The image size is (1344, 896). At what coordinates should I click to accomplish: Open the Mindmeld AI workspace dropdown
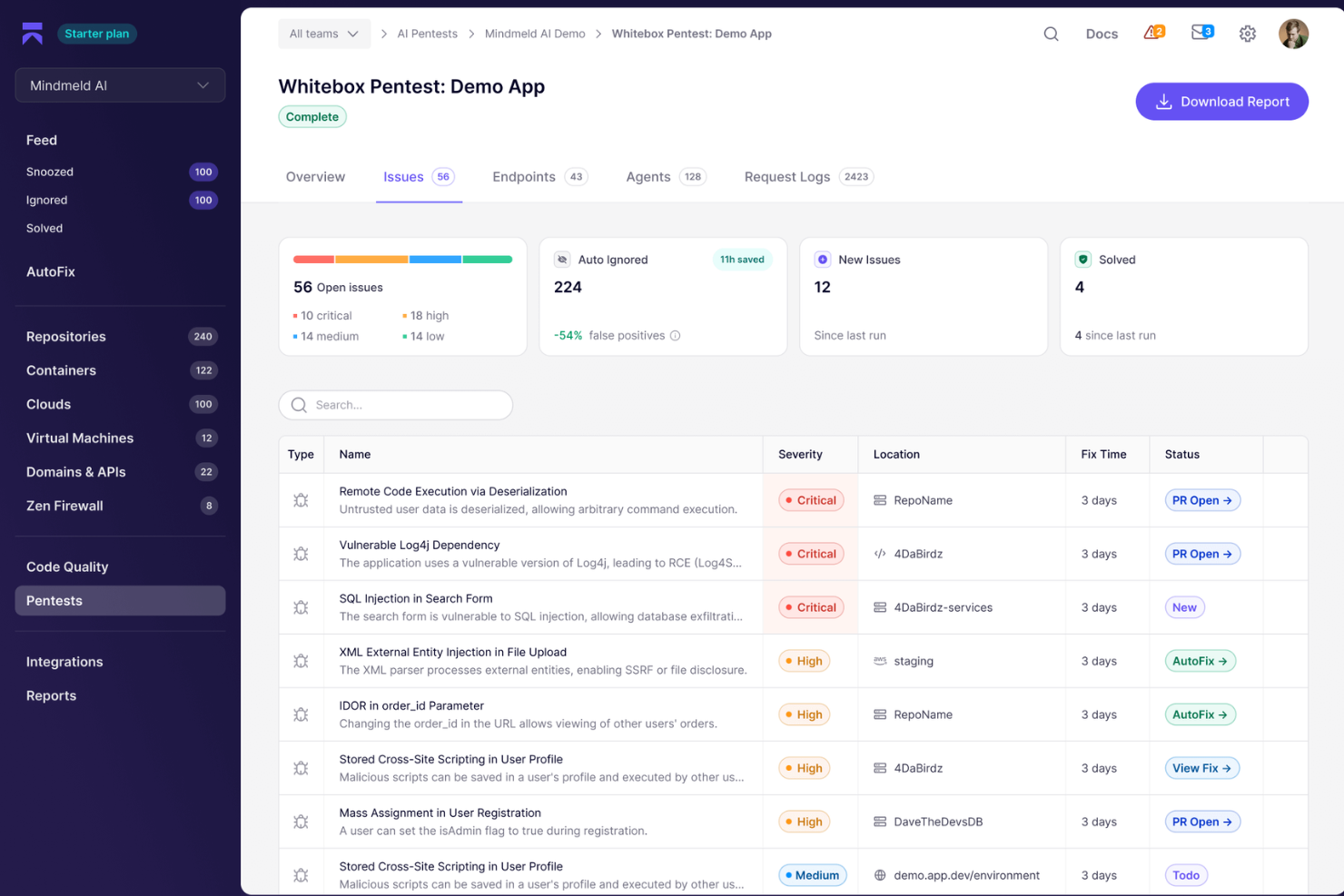119,84
